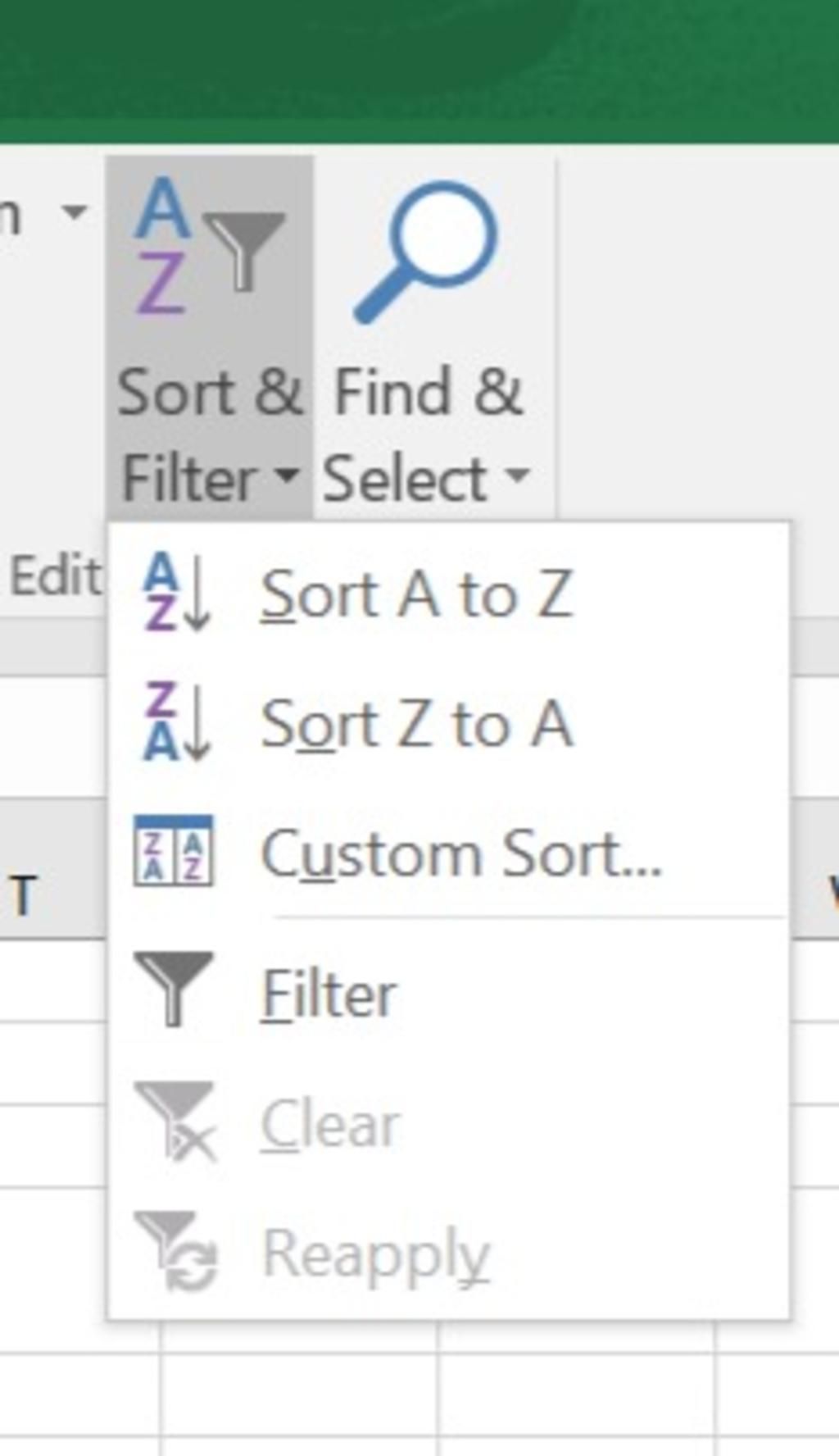Click the funnel icon beside Filter entry
Image resolution: width=839 pixels, height=1456 pixels.
(173, 987)
